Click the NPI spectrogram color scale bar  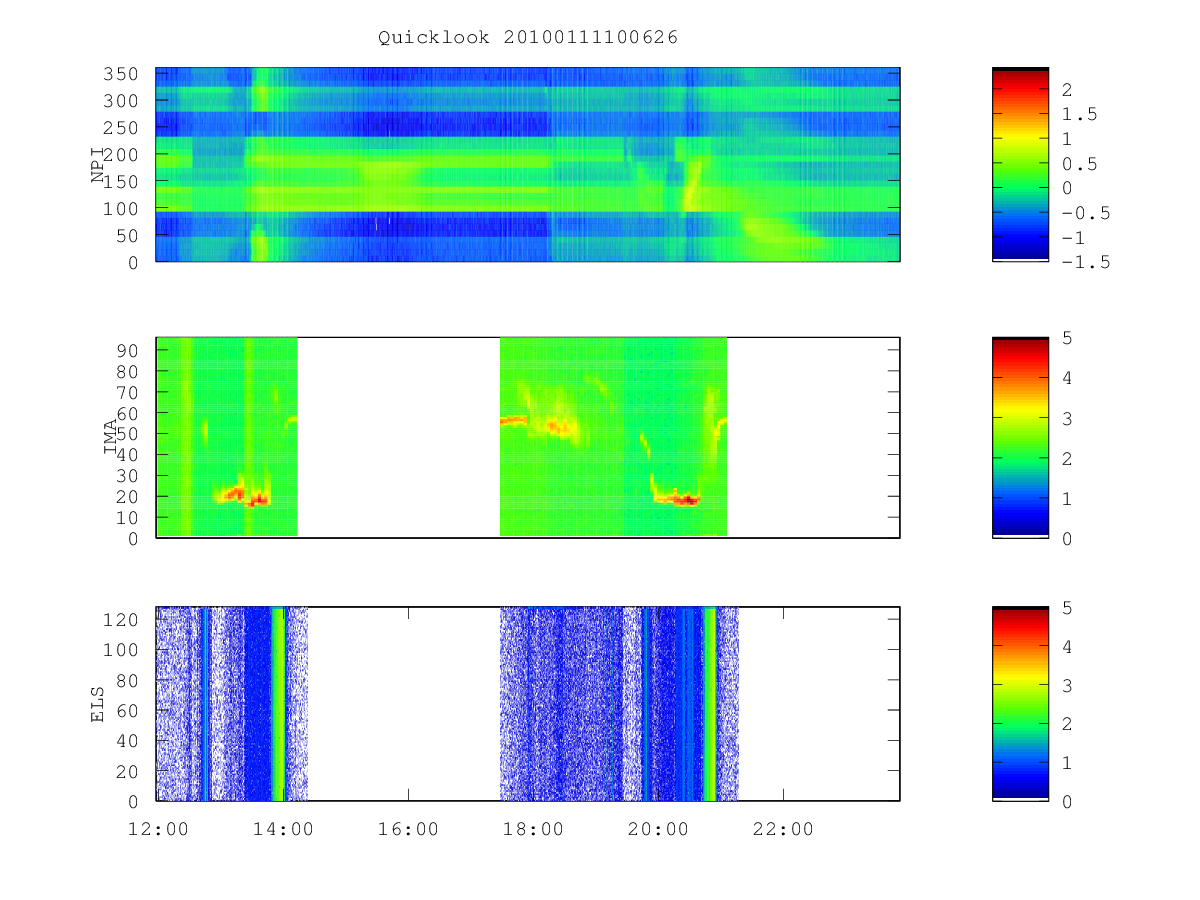1020,164
